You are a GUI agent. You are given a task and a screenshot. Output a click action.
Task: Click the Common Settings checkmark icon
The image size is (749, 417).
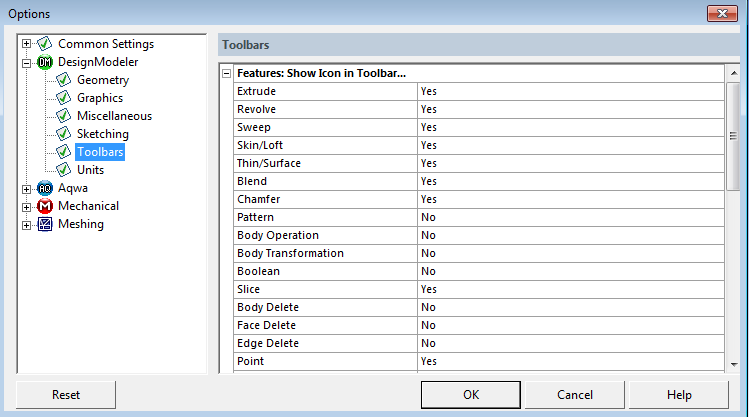45,44
